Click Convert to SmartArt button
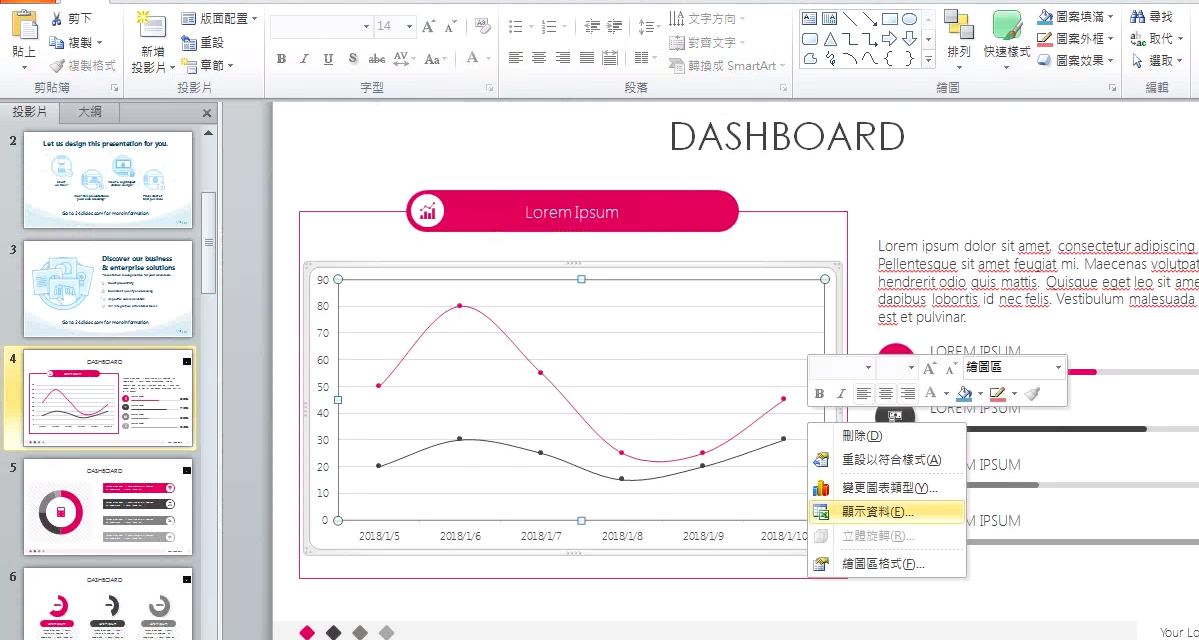This screenshot has width=1199, height=640. click(728, 66)
